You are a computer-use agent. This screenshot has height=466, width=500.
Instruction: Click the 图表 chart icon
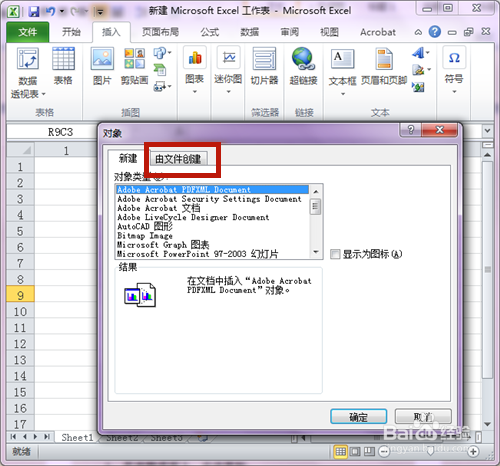[x=195, y=58]
